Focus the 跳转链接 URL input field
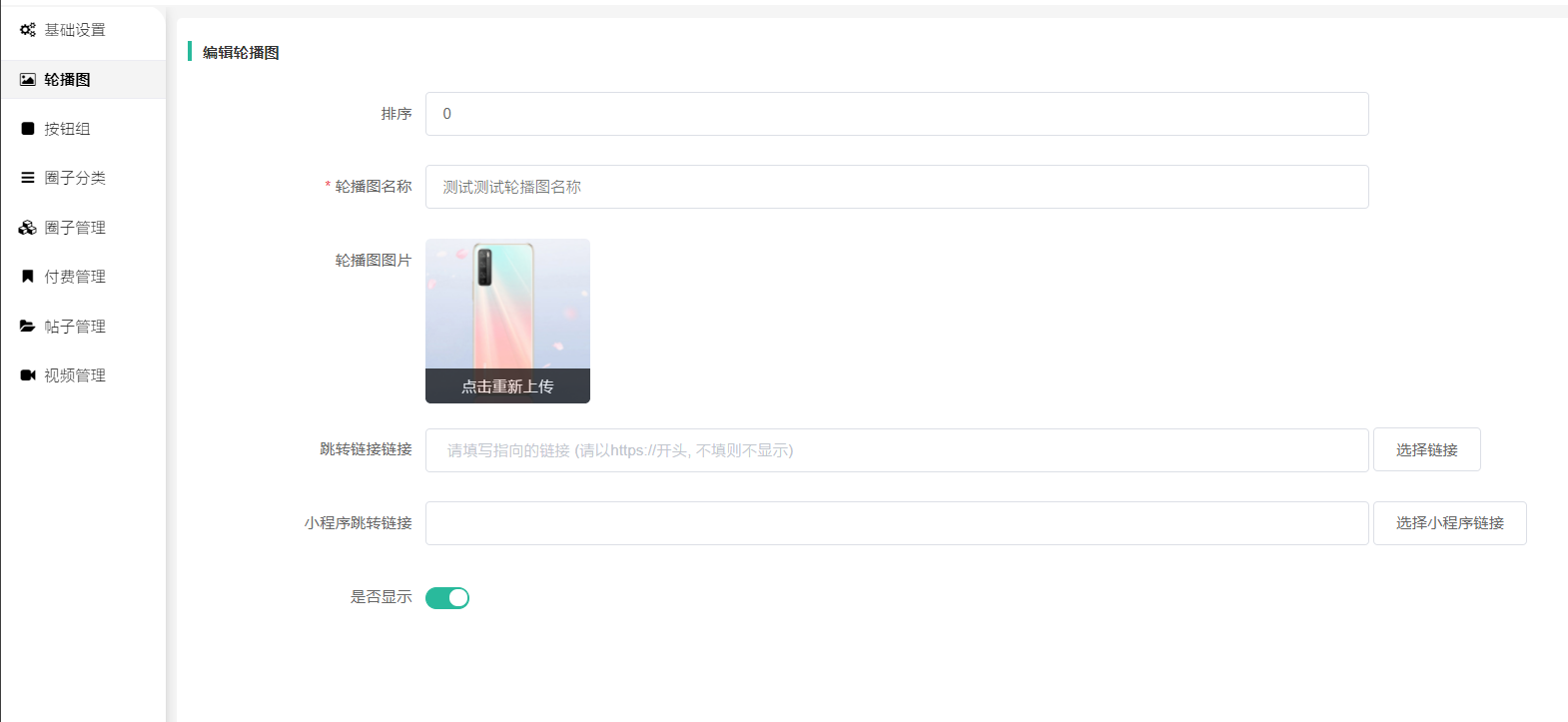Image resolution: width=1568 pixels, height=722 pixels. pos(896,450)
